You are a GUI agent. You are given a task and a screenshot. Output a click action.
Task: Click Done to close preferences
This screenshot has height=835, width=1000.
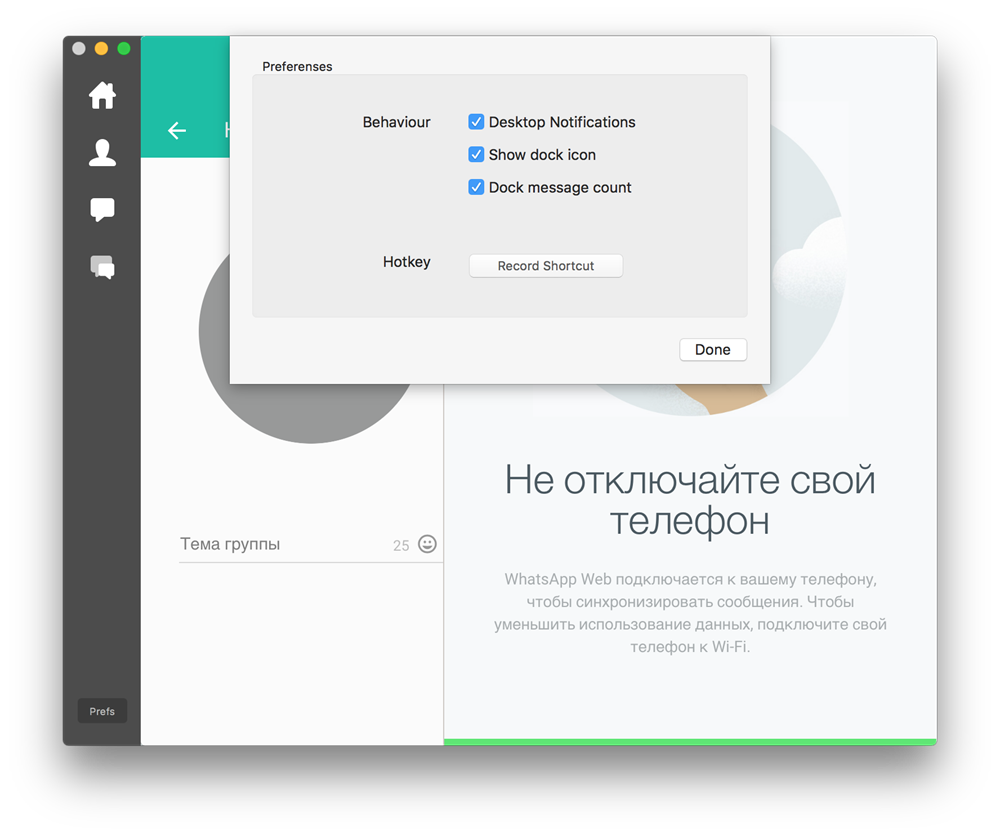(x=713, y=350)
